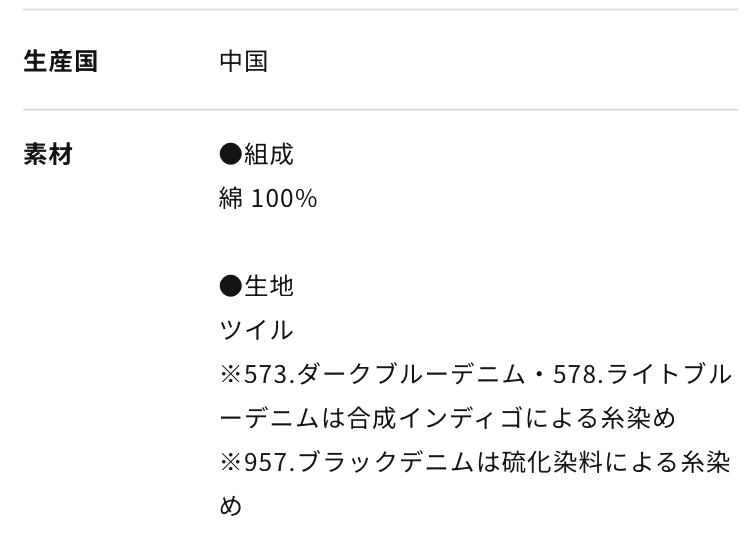Click the 素材 row label
Viewport: 753px width, 538px height.
[48, 155]
